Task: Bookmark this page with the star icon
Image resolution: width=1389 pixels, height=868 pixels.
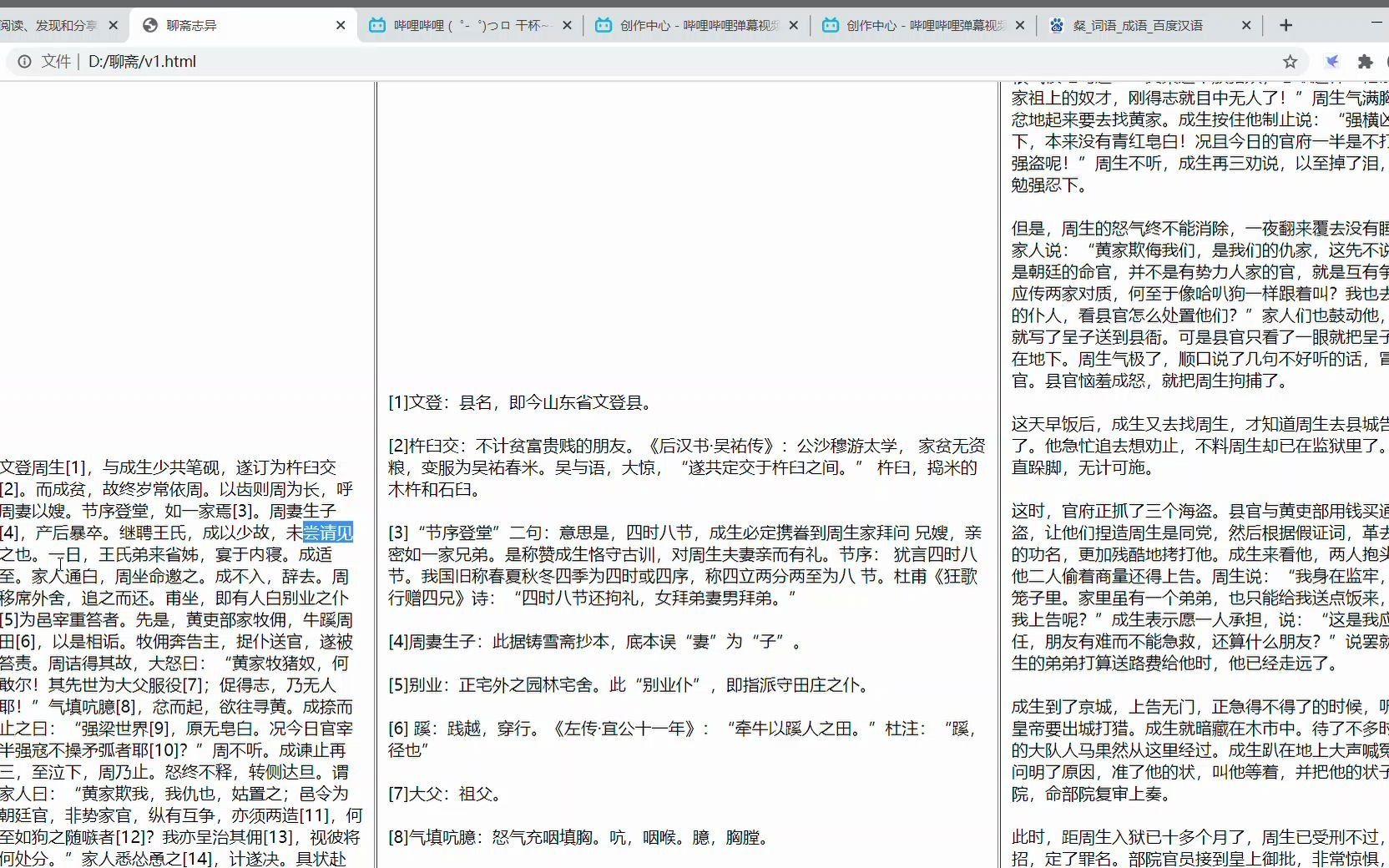Action: (x=1291, y=61)
